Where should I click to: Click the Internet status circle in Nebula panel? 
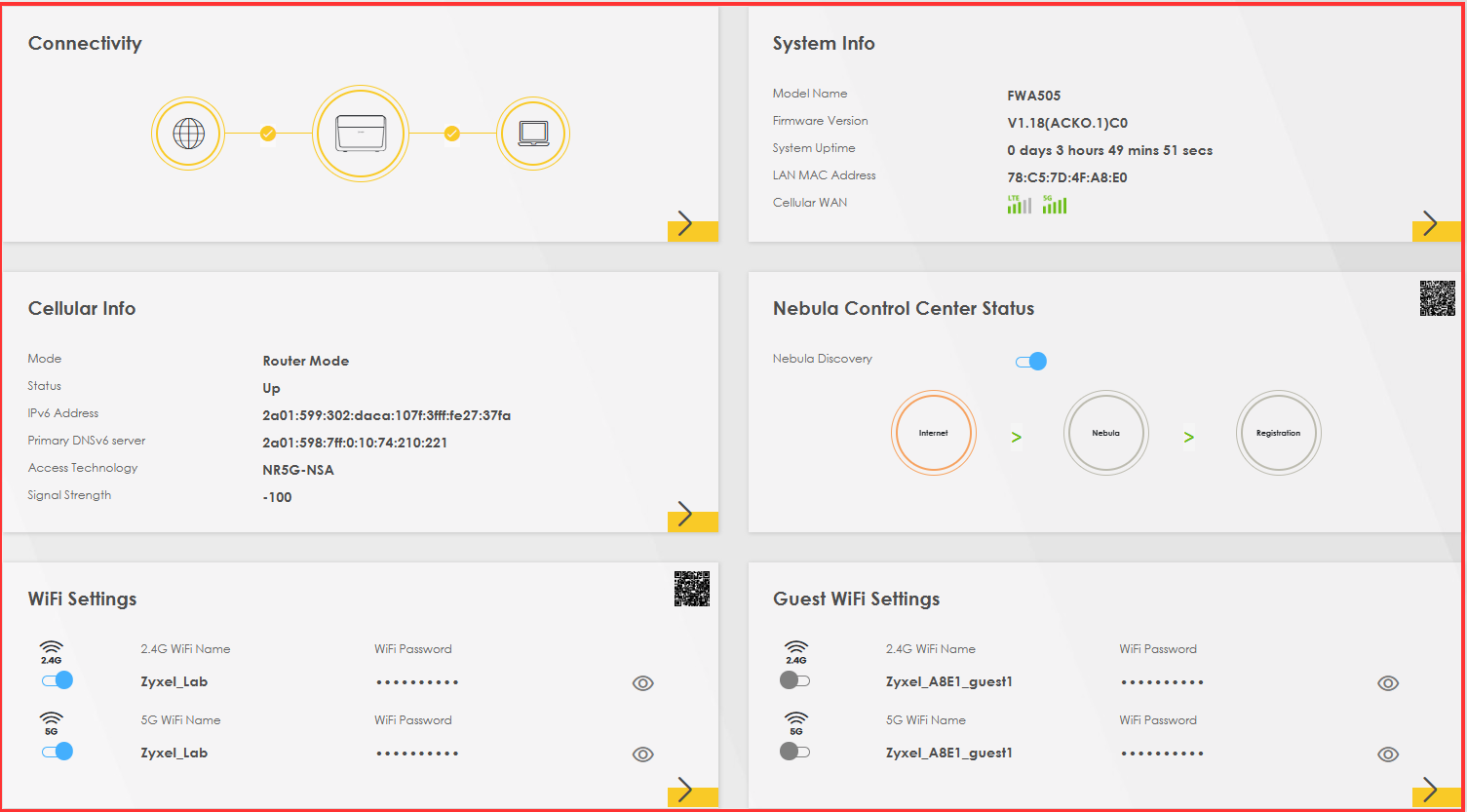[933, 432]
